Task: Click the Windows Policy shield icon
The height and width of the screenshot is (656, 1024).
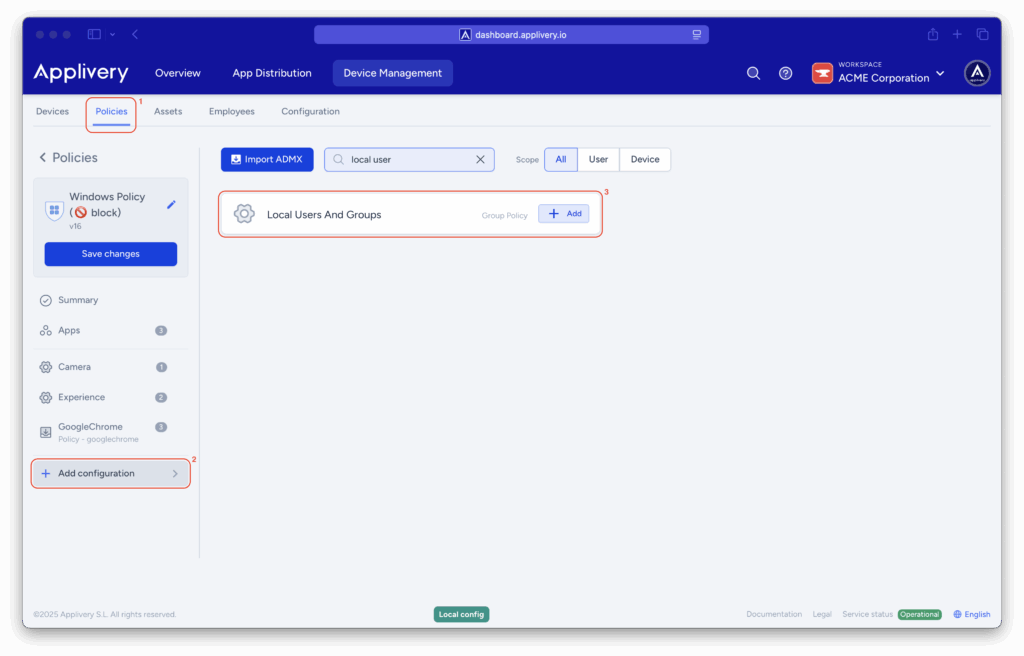Action: coord(54,210)
